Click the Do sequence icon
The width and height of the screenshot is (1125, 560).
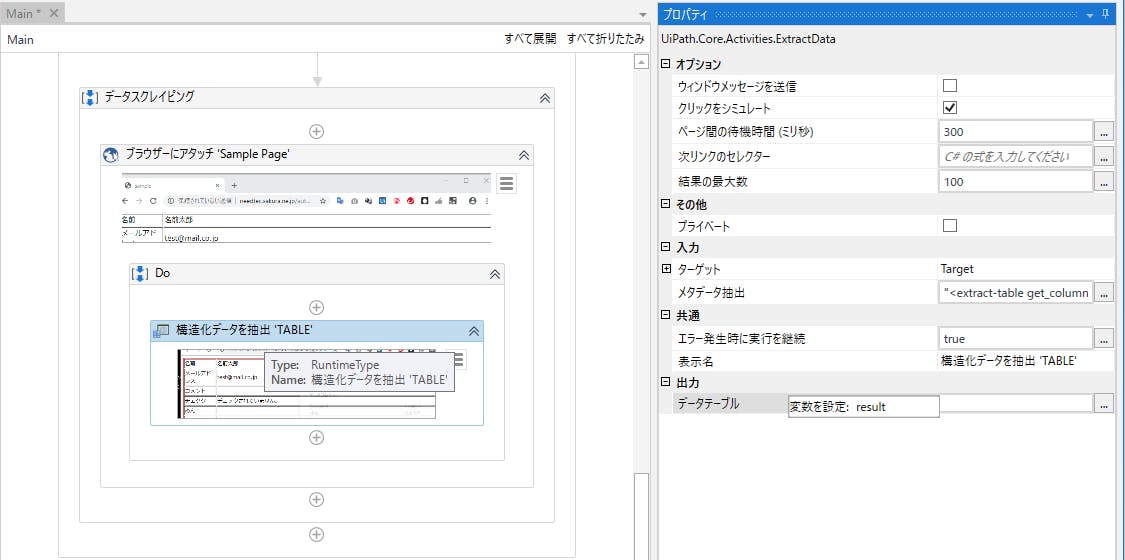pos(140,274)
